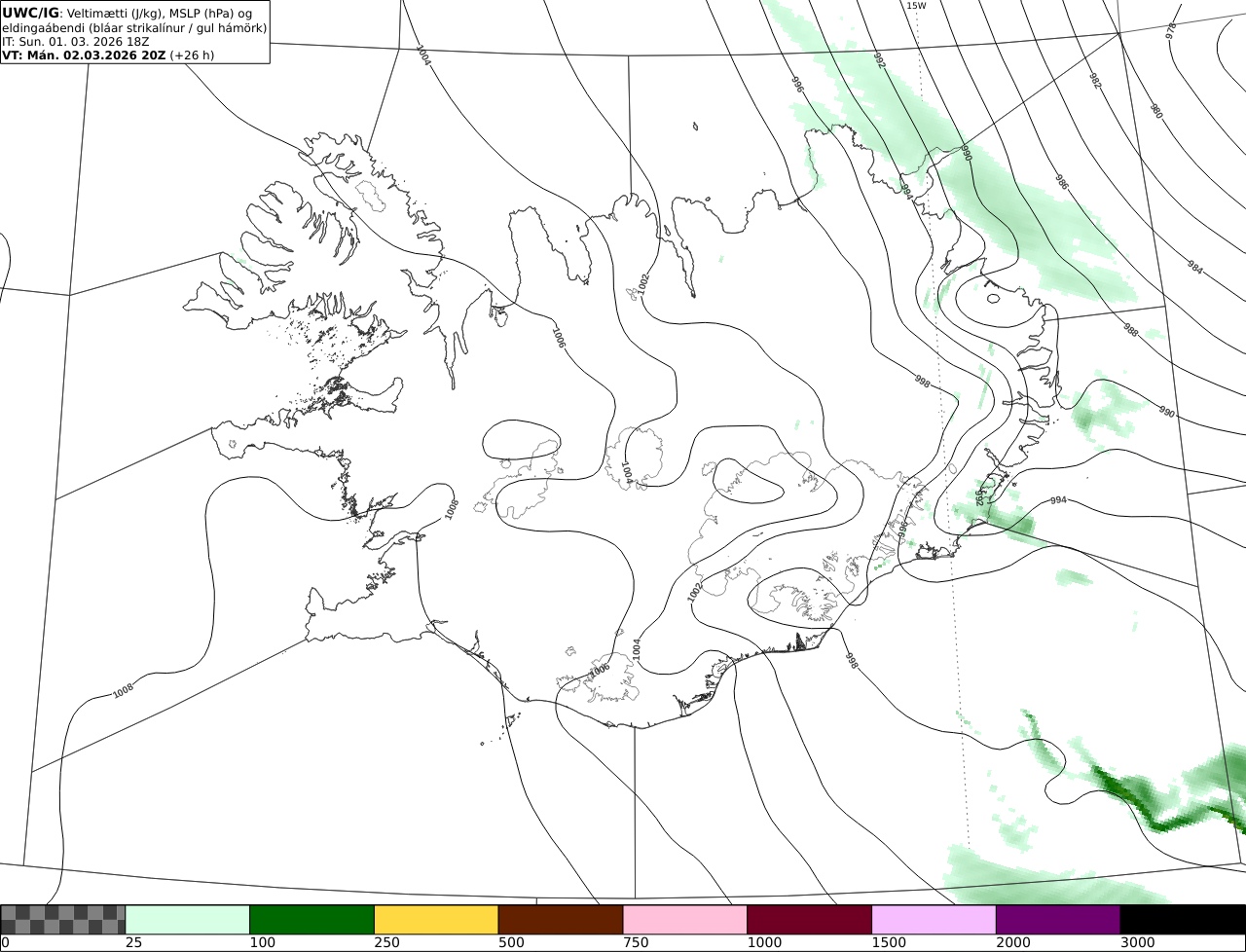Click the legend value "250"
The height and width of the screenshot is (952, 1246).
tap(386, 942)
